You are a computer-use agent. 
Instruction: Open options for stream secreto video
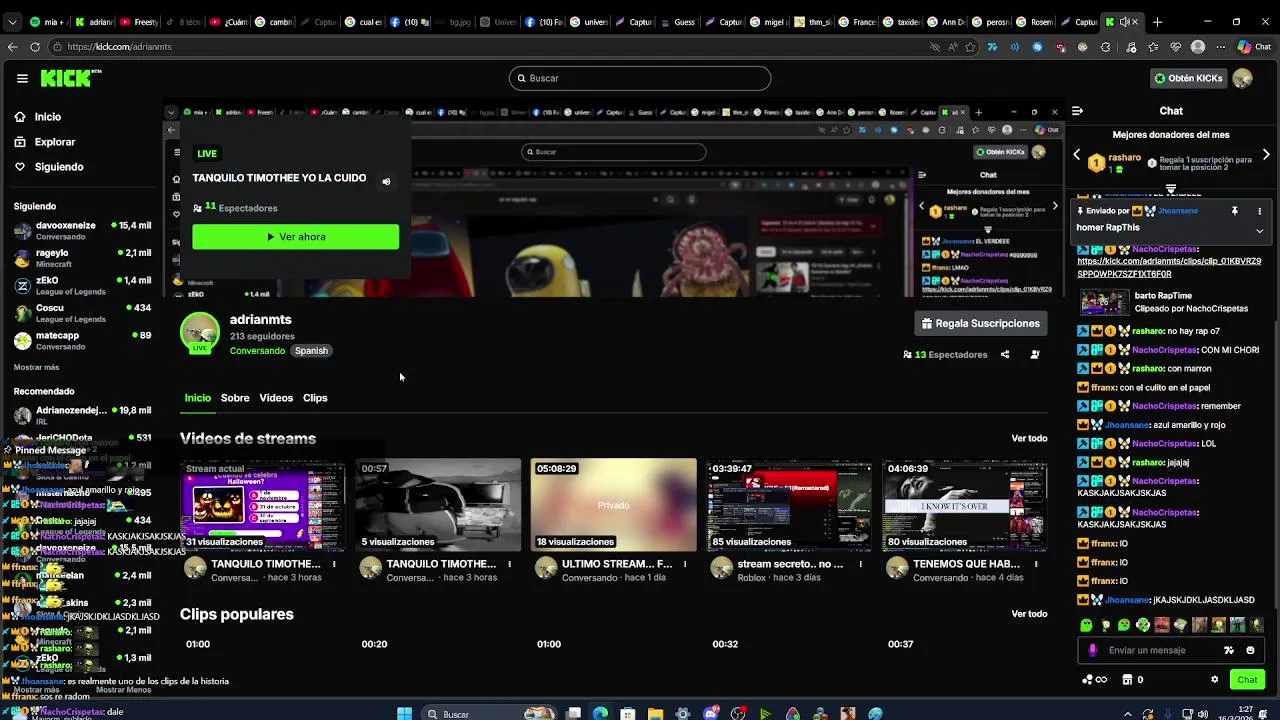pyautogui.click(x=860, y=564)
